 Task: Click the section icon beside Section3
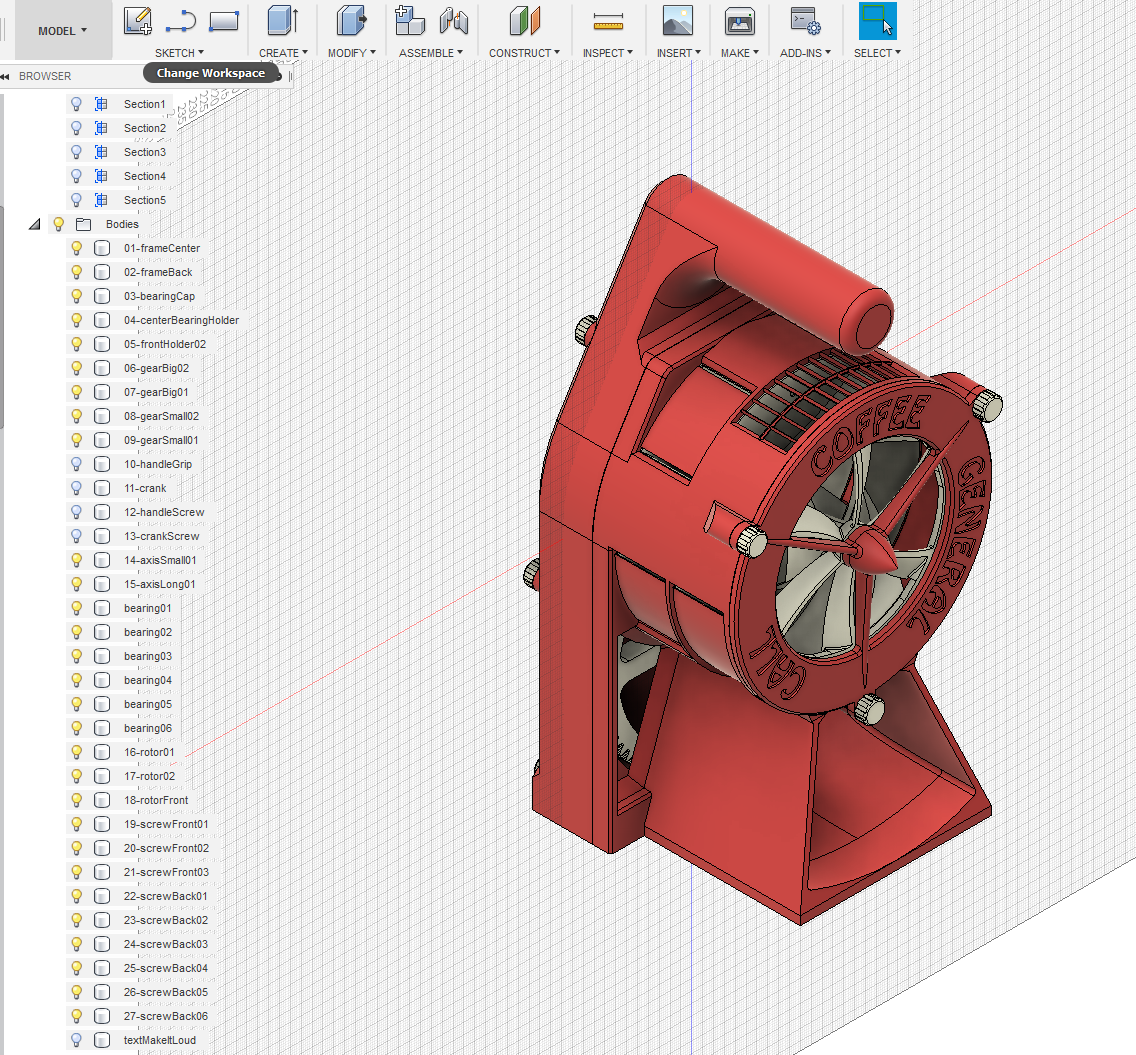tap(101, 152)
